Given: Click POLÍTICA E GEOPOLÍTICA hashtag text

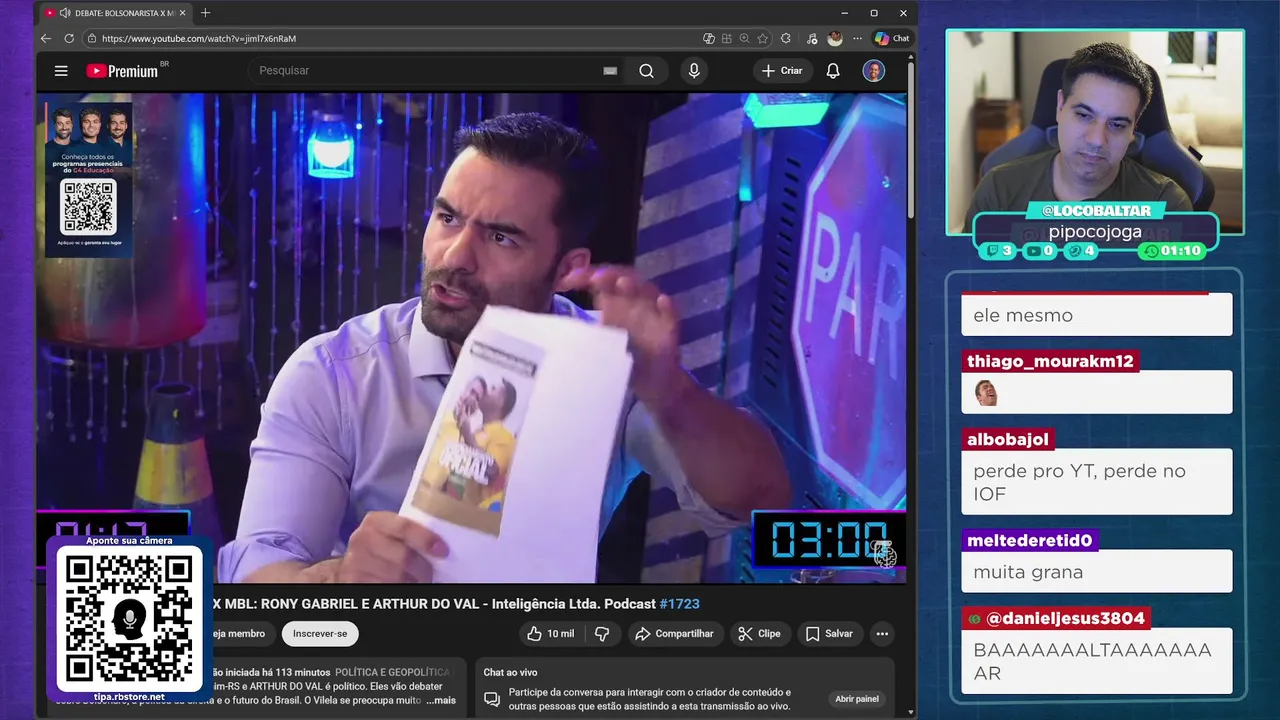Looking at the screenshot, I should point(392,672).
